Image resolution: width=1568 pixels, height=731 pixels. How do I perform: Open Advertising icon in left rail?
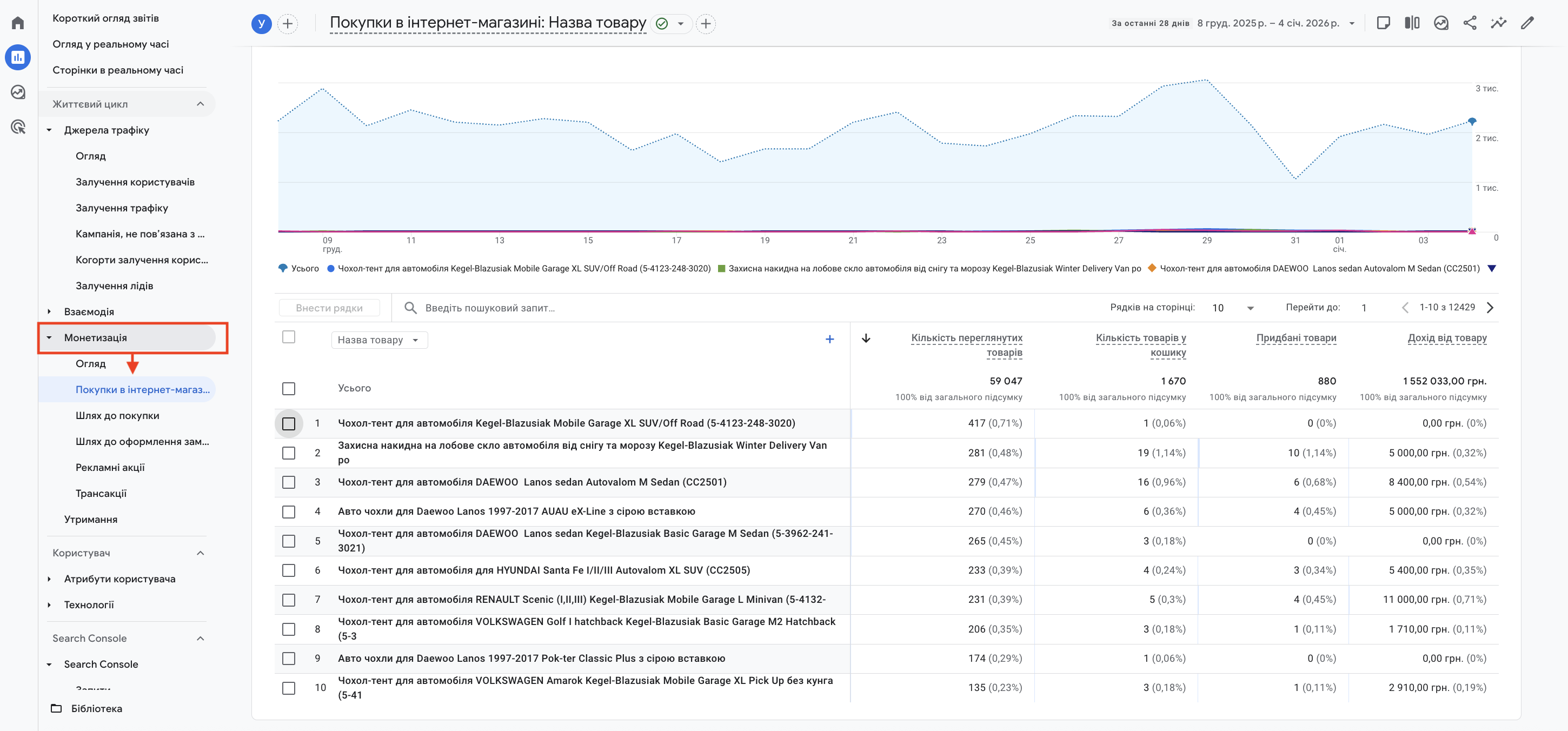[x=18, y=127]
